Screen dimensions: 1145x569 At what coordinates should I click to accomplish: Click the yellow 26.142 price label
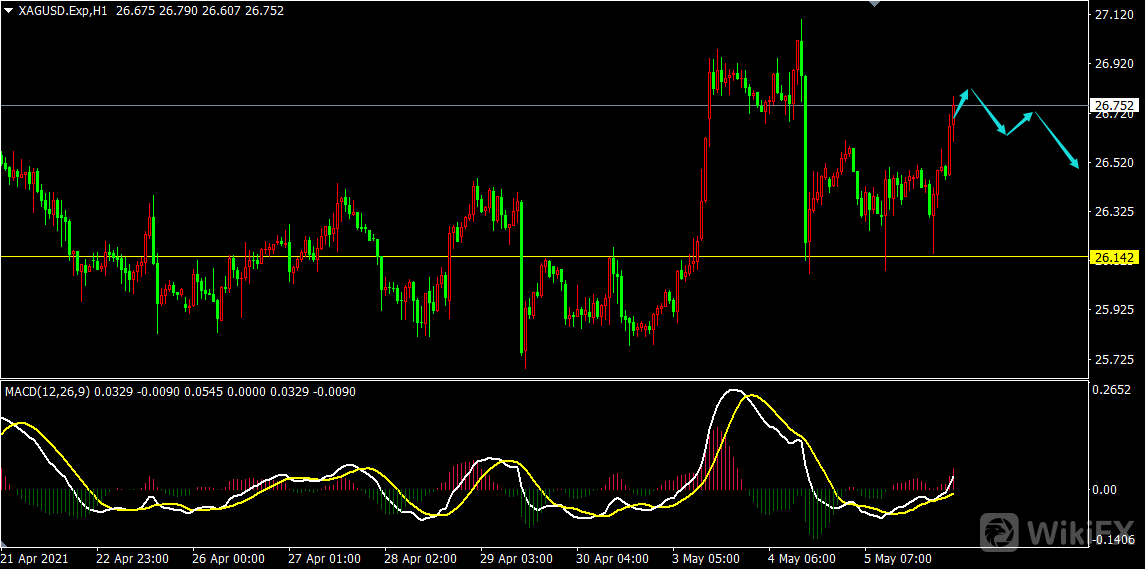[1114, 258]
